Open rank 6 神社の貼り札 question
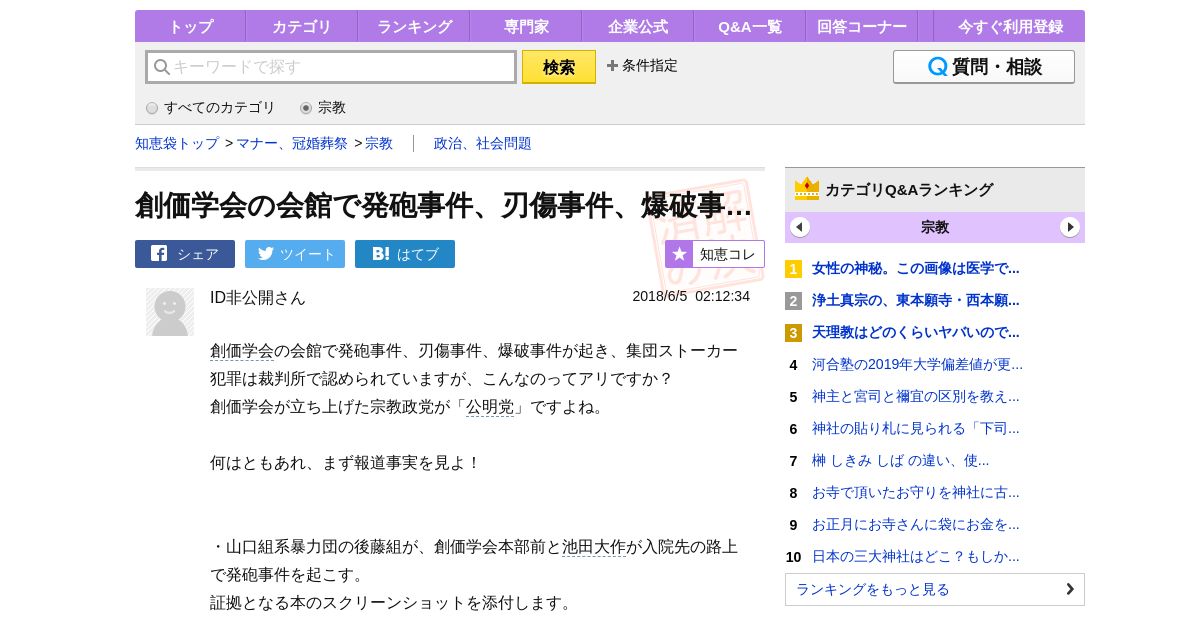The width and height of the screenshot is (1200, 630). tap(916, 428)
